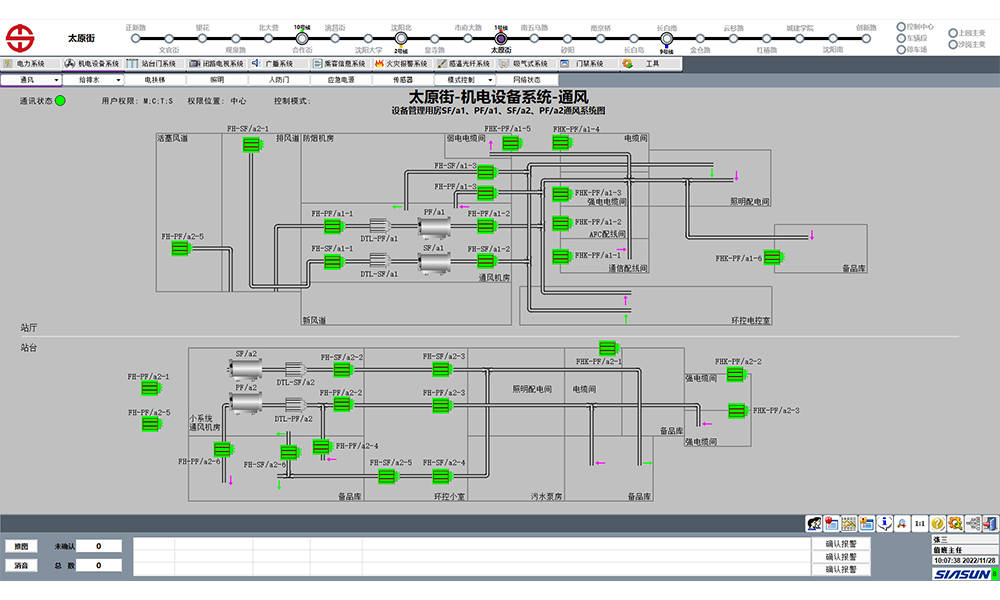This screenshot has width=1000, height=600.
Task: Click the blue information icon in bottom toolbar
Action: point(883,523)
